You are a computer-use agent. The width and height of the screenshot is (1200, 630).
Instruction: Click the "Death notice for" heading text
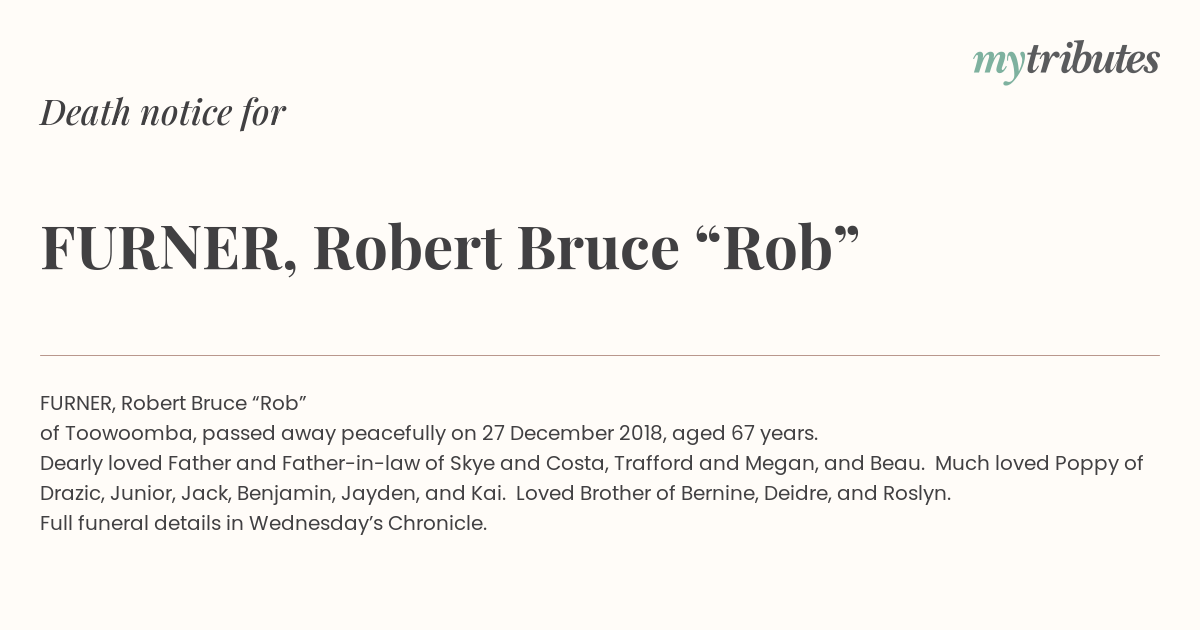tap(163, 113)
